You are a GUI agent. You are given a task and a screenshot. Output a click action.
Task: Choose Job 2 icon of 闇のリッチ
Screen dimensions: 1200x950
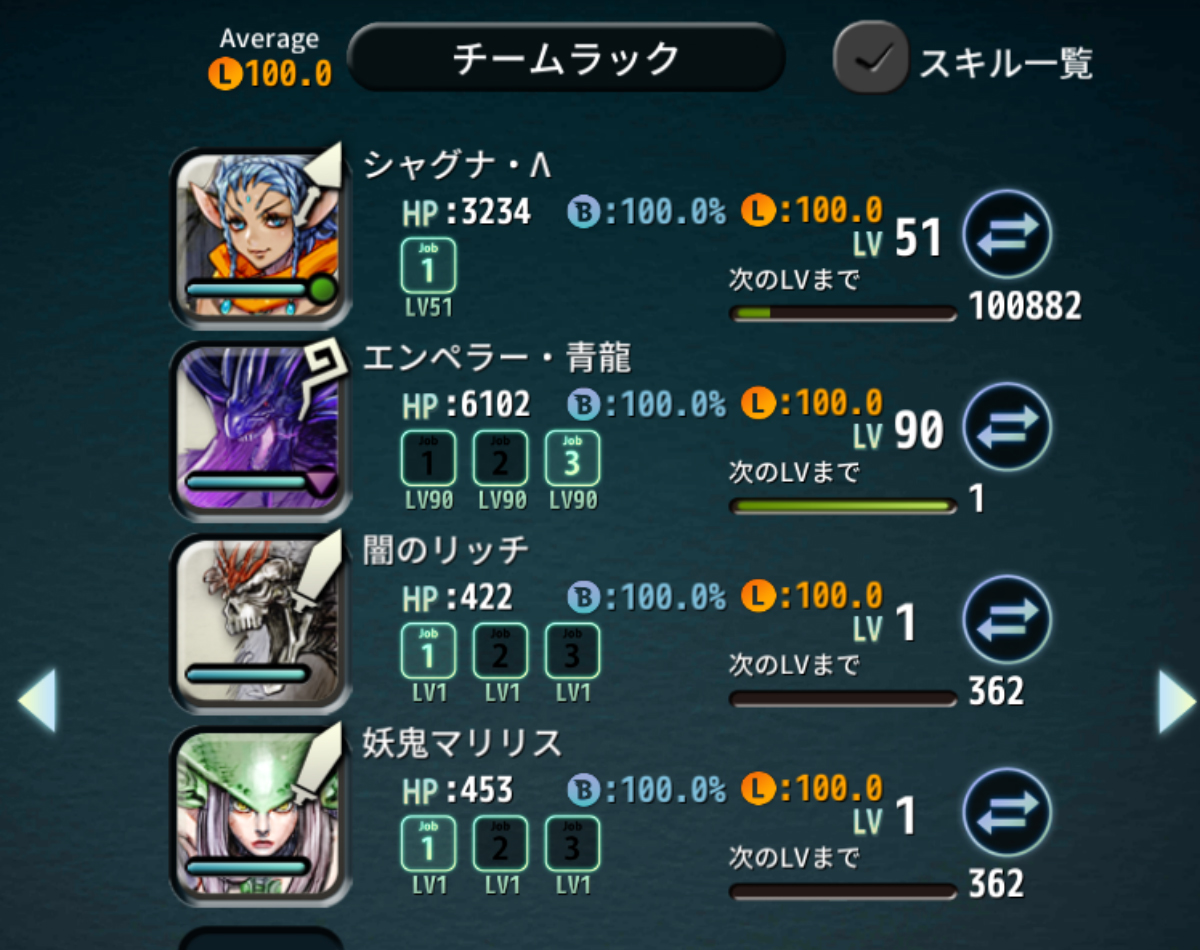pos(500,650)
